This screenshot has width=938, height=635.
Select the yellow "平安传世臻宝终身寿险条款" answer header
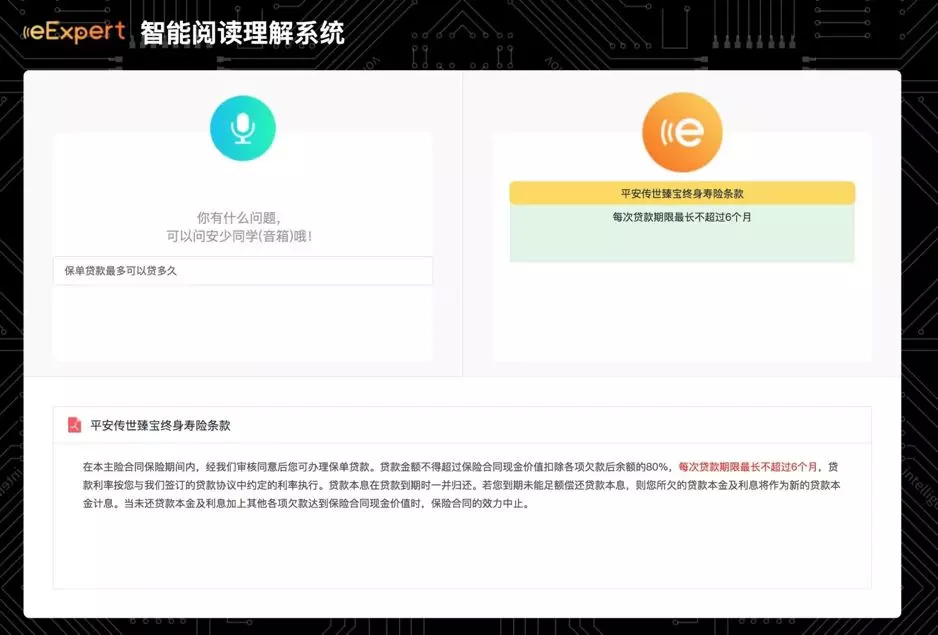(682, 193)
